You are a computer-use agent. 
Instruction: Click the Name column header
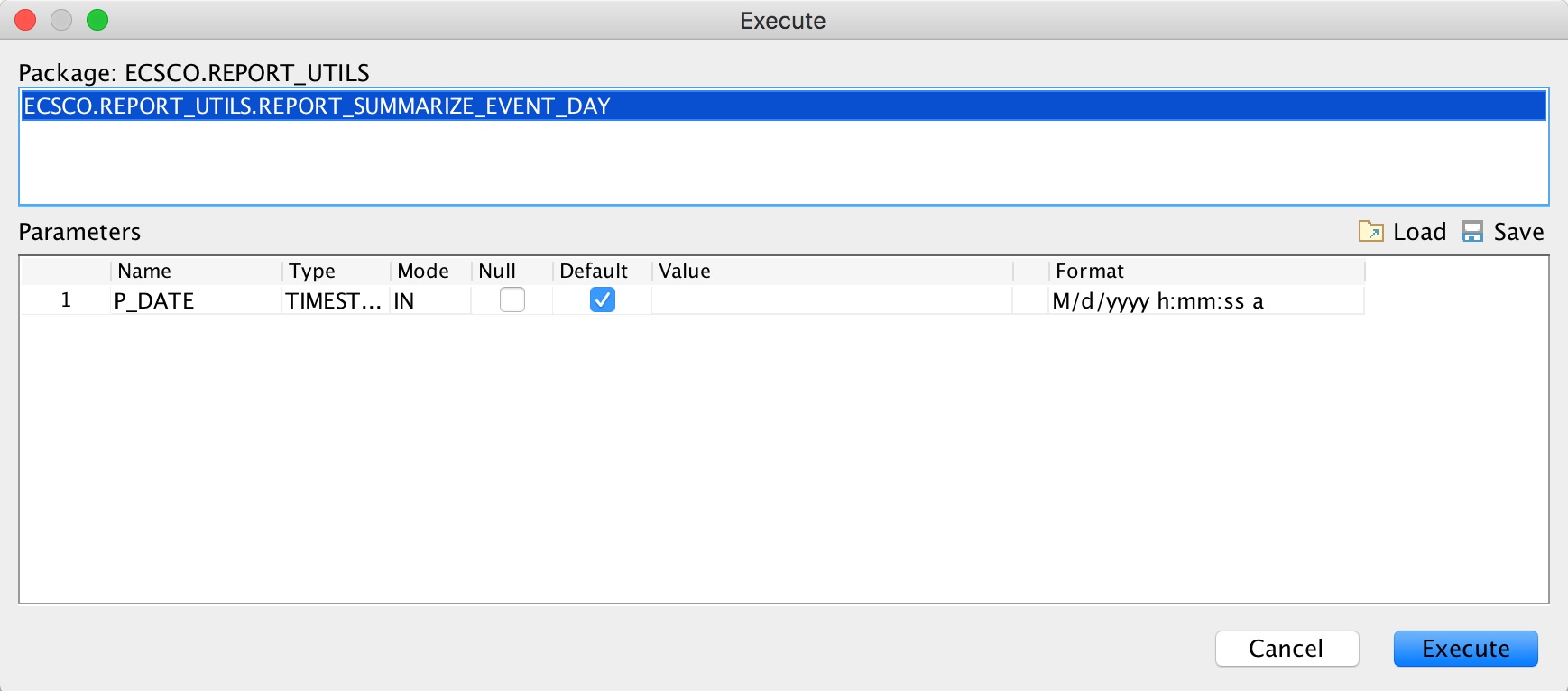[x=144, y=271]
